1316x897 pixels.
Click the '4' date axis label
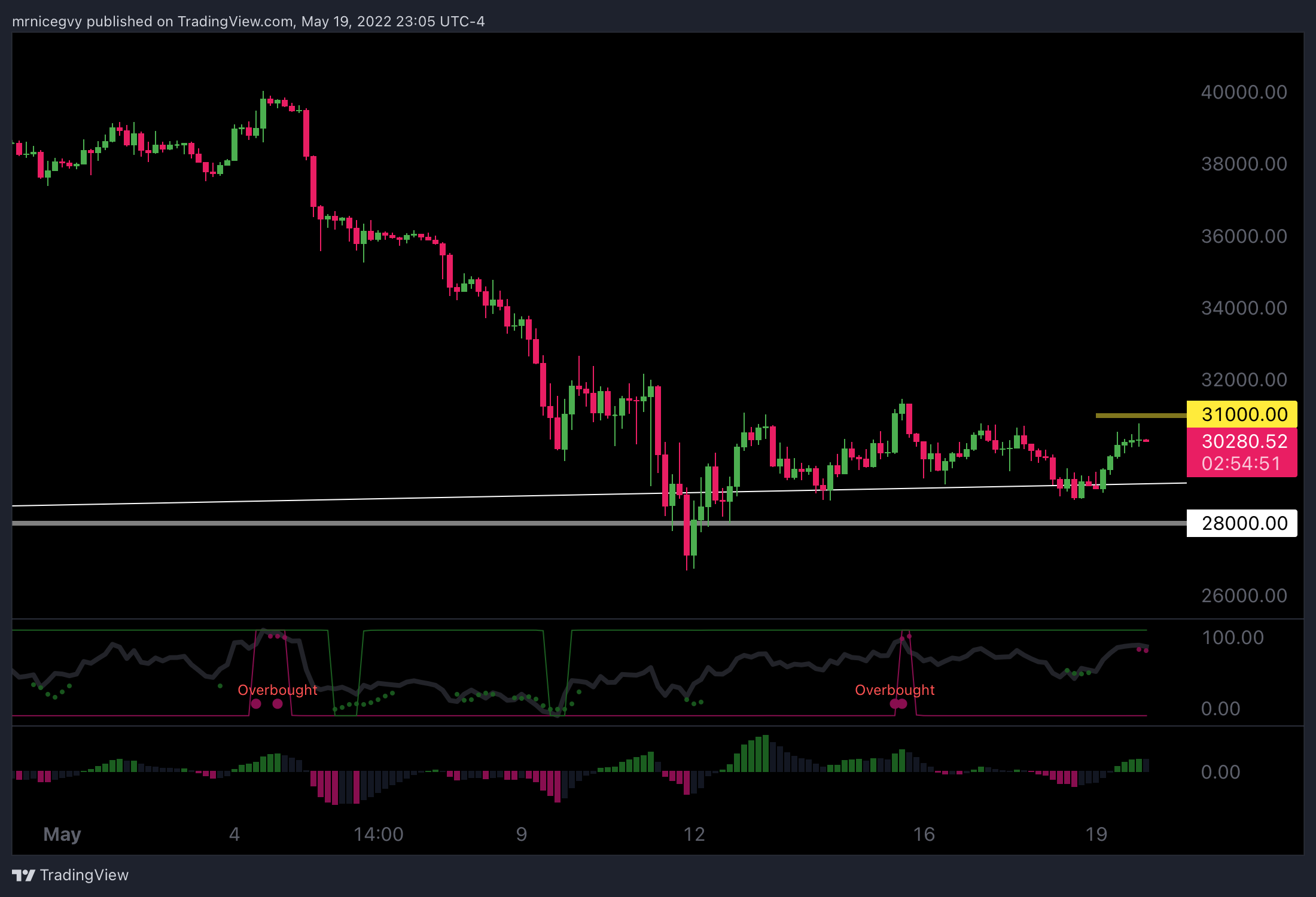(x=234, y=834)
